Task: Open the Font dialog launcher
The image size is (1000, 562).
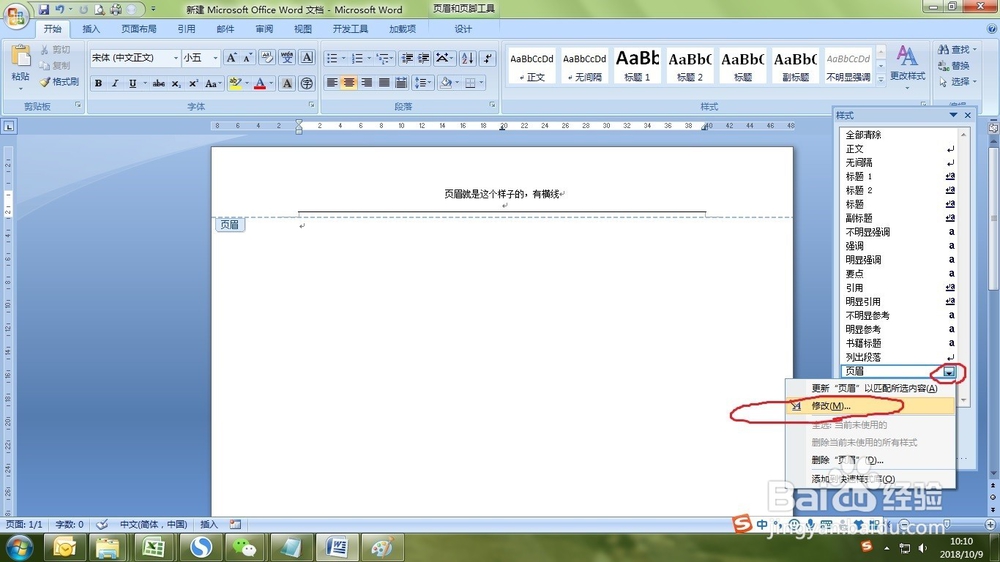Action: click(311, 105)
